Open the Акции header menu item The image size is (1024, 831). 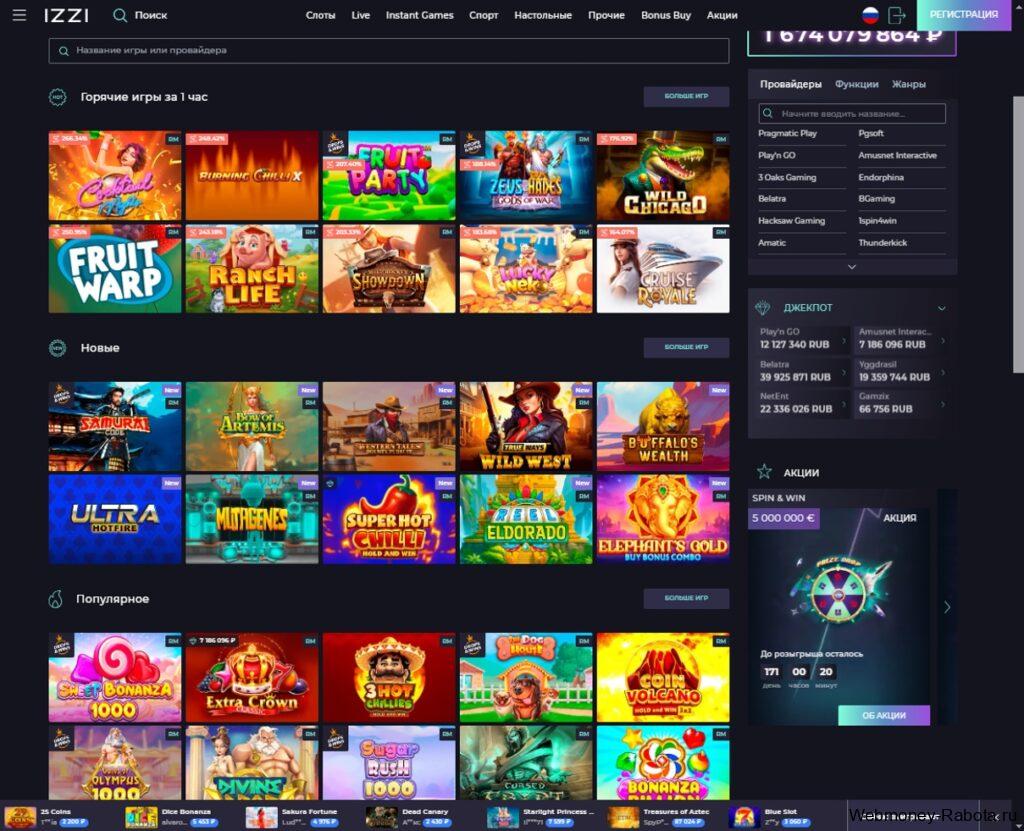click(x=722, y=15)
